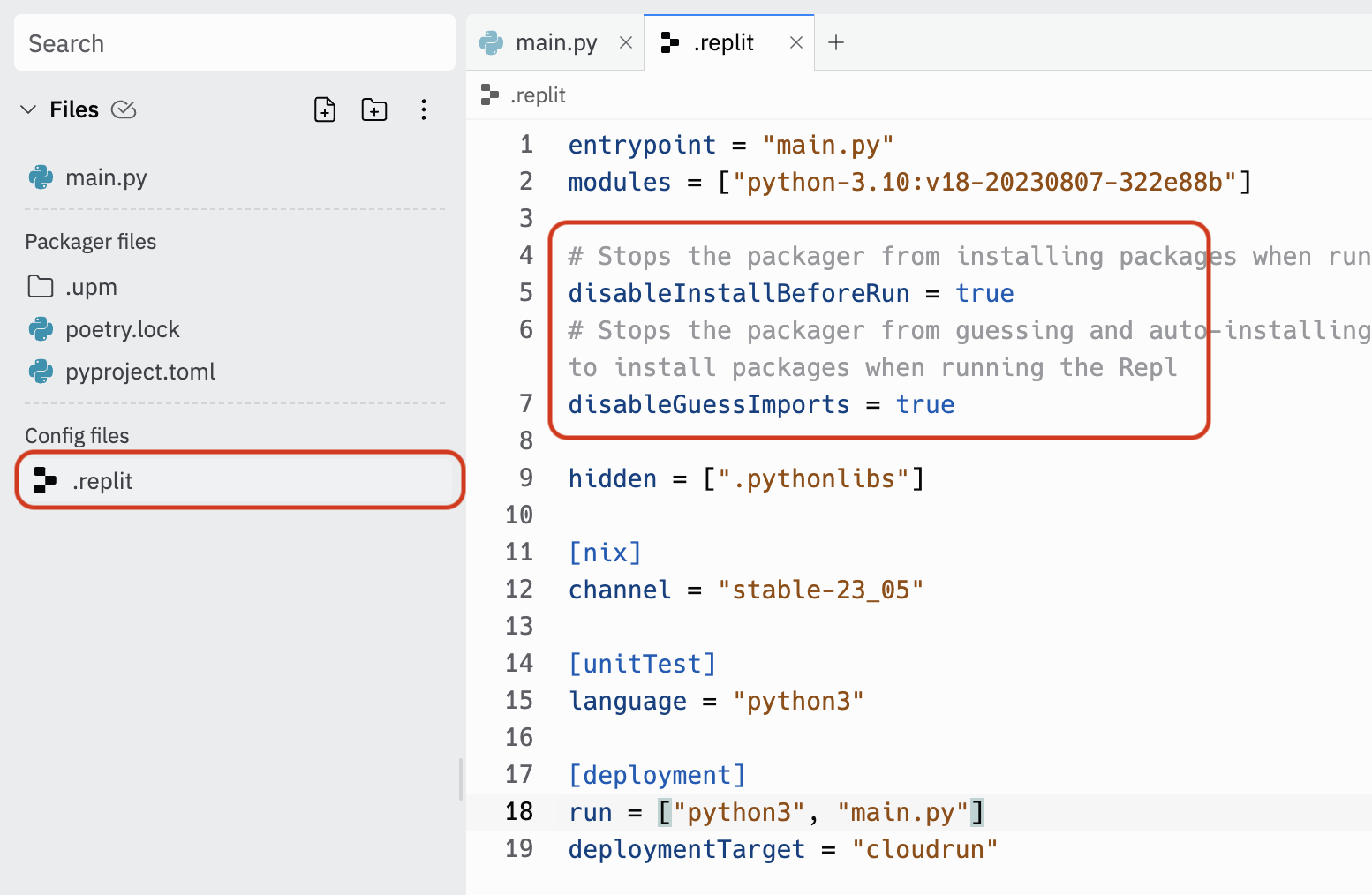
Task: Open a new tab with plus button
Action: tap(836, 42)
